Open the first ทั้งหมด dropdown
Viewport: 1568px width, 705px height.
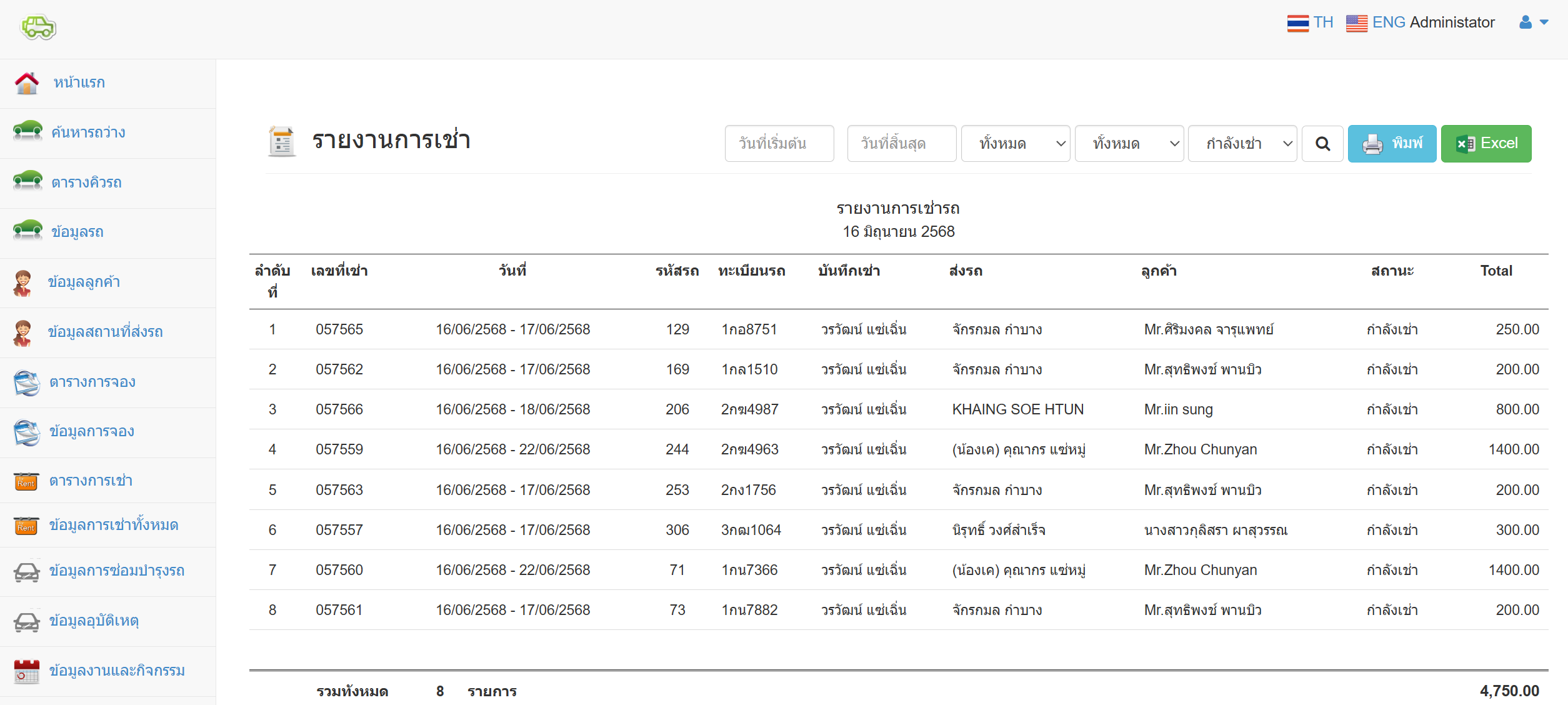[1016, 144]
